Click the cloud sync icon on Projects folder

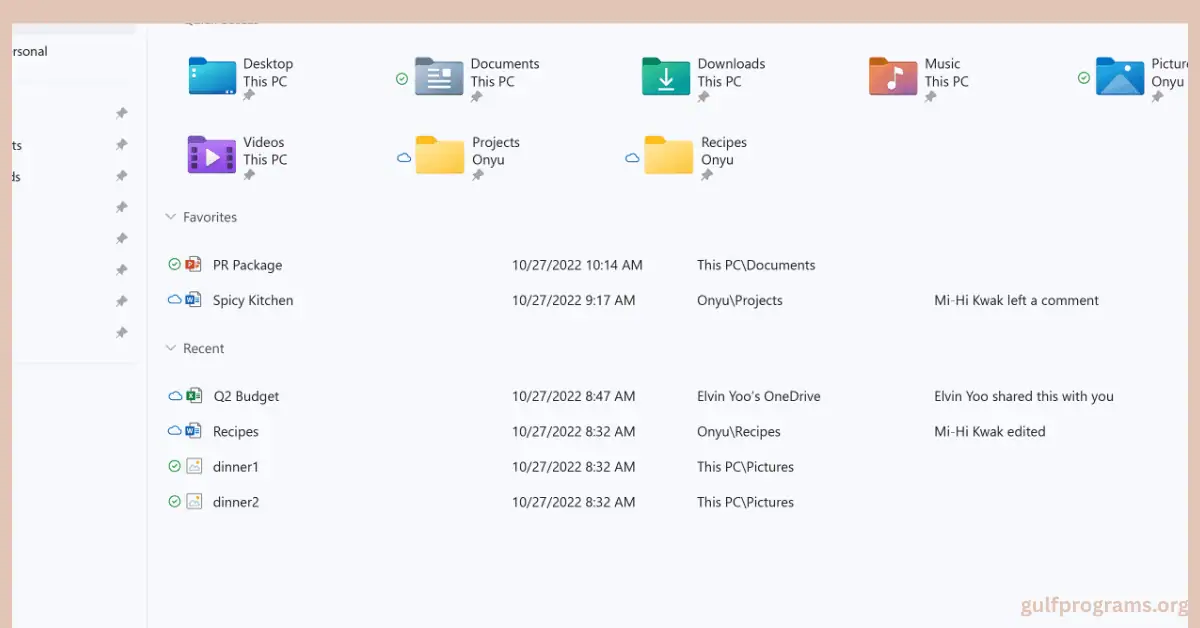click(404, 157)
